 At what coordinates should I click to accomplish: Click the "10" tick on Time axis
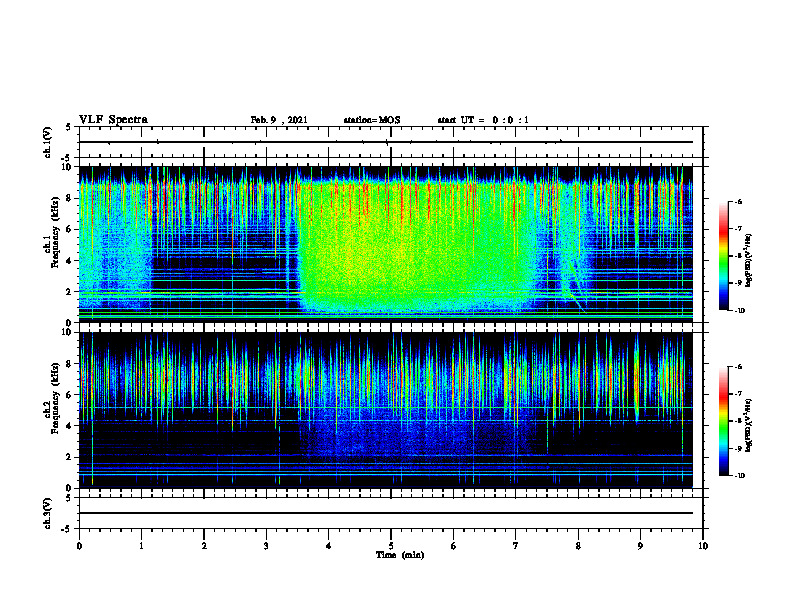[x=703, y=546]
